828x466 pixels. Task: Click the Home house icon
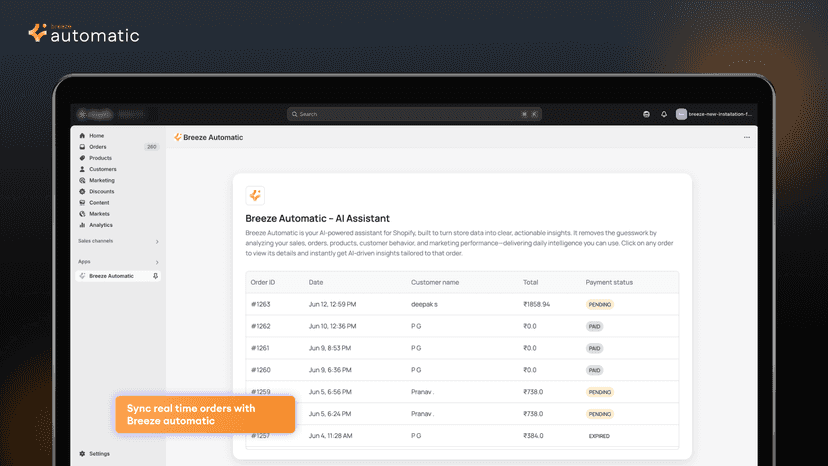(x=82, y=136)
